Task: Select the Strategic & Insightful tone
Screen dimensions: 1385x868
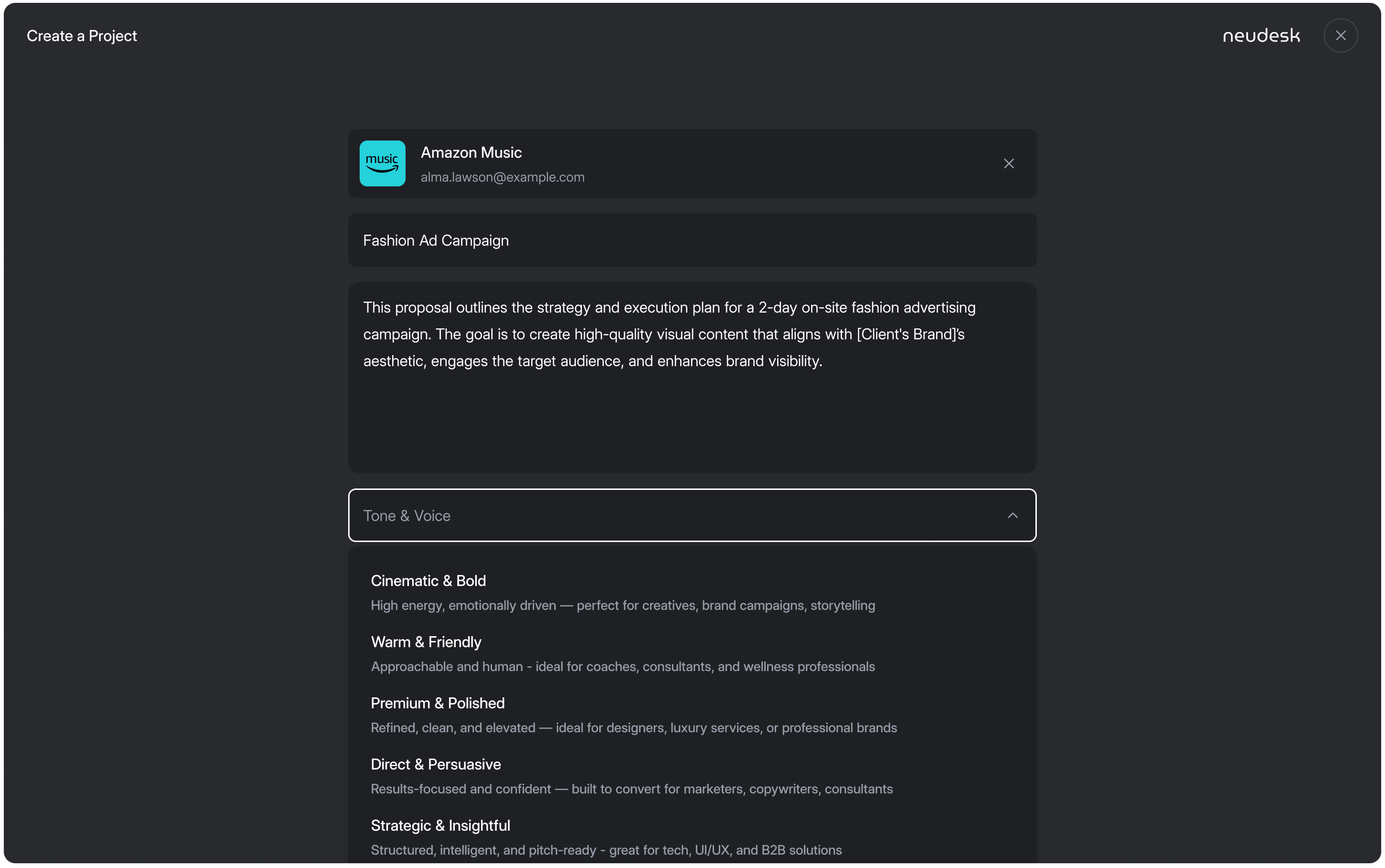Action: pyautogui.click(x=440, y=825)
